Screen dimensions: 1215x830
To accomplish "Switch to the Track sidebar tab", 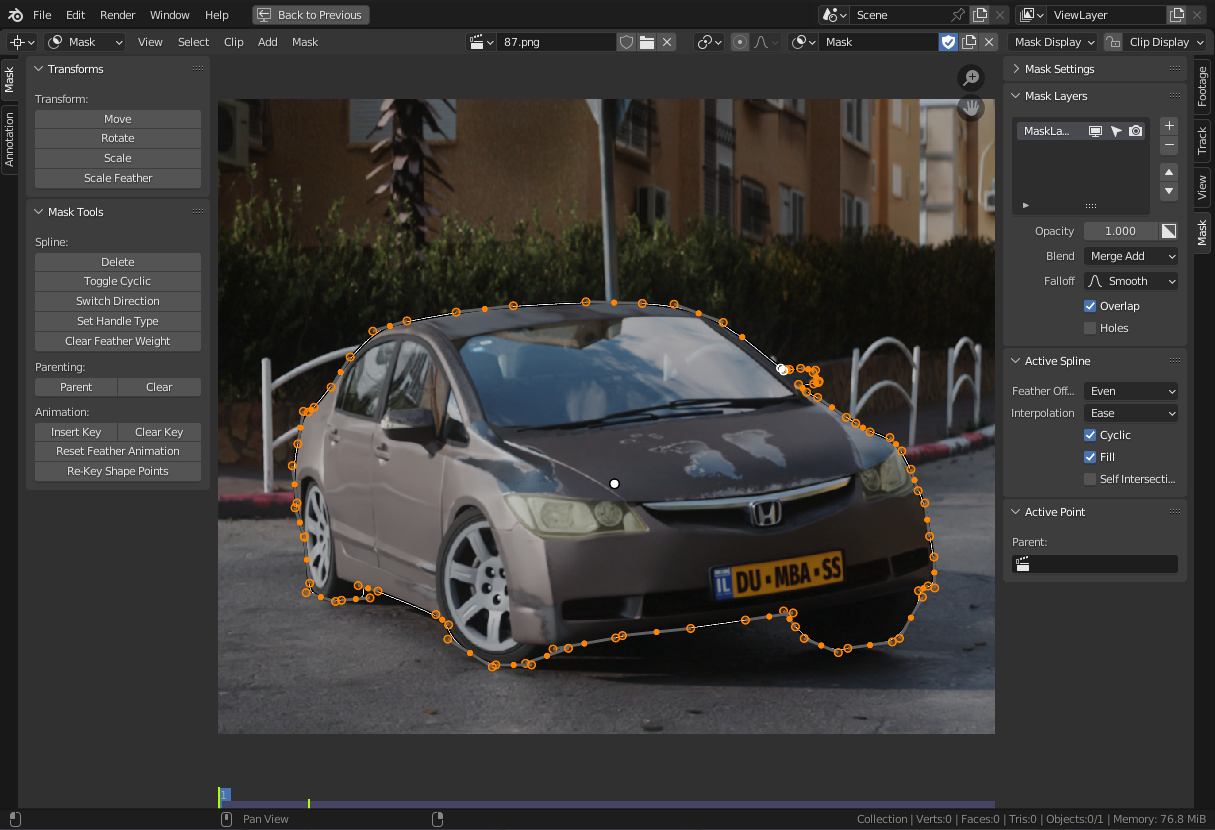I will (1202, 139).
